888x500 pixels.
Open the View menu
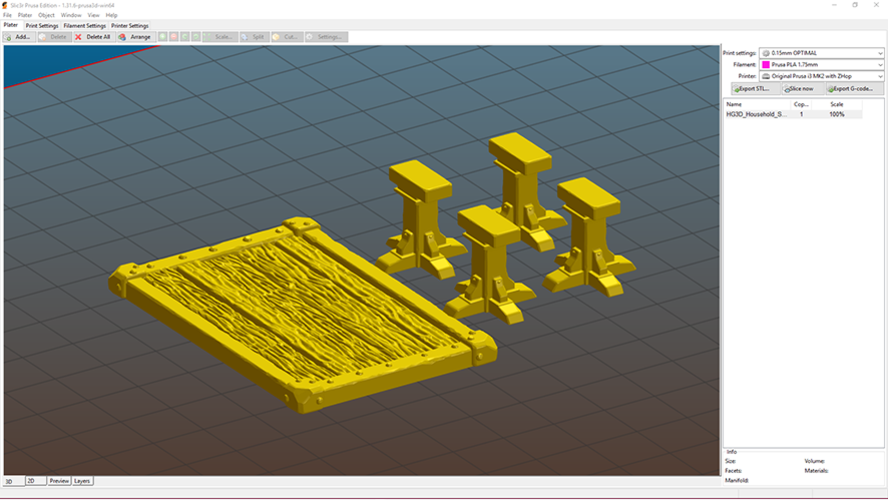[x=93, y=15]
